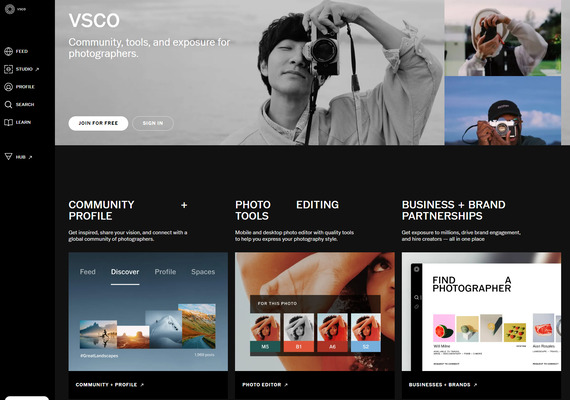Select the Feed label in the sidebar
Screen dimensions: 570x400
tap(22, 51)
